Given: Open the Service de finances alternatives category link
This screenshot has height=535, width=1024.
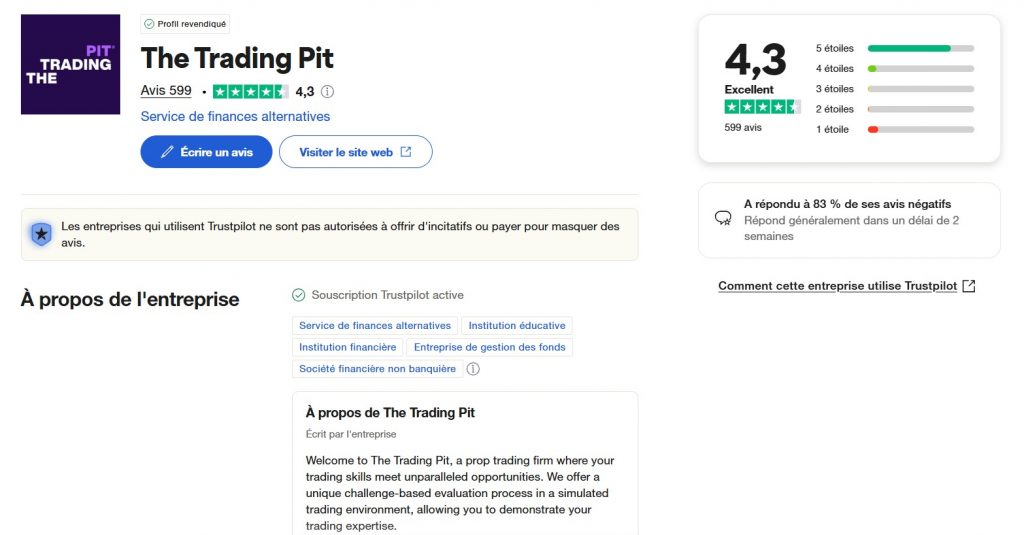Looking at the screenshot, I should pyautogui.click(x=235, y=116).
